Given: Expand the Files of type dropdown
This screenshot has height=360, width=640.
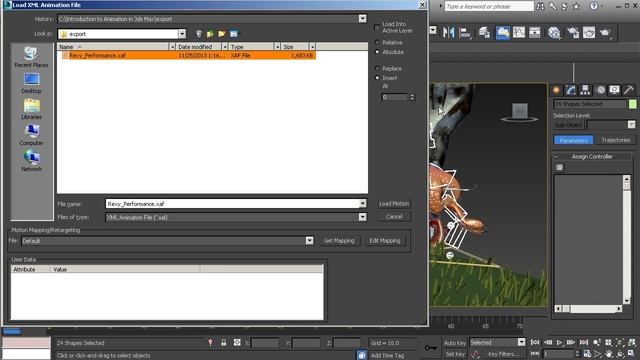Looking at the screenshot, I should click(362, 217).
